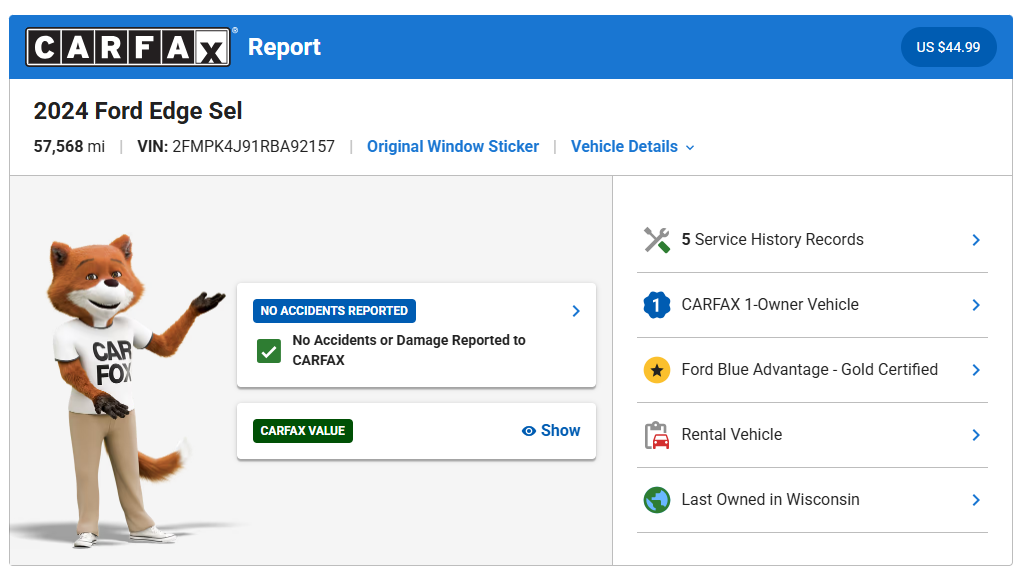Expand the No Accidents Reported card chevron
This screenshot has height=576, width=1022.
[576, 311]
